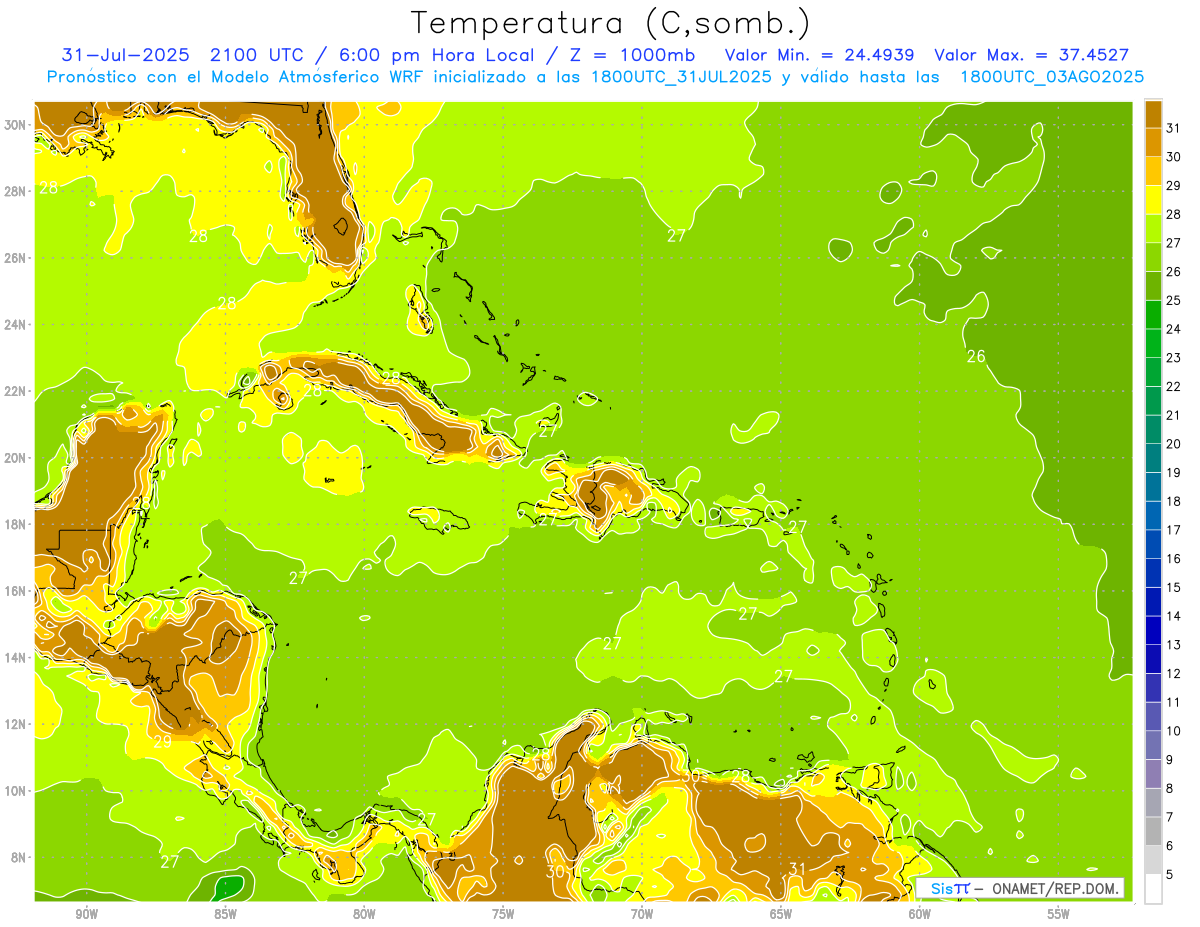Click the "18N" latitude axis label
Image resolution: width=1200 pixels, height=927 pixels.
click(17, 524)
